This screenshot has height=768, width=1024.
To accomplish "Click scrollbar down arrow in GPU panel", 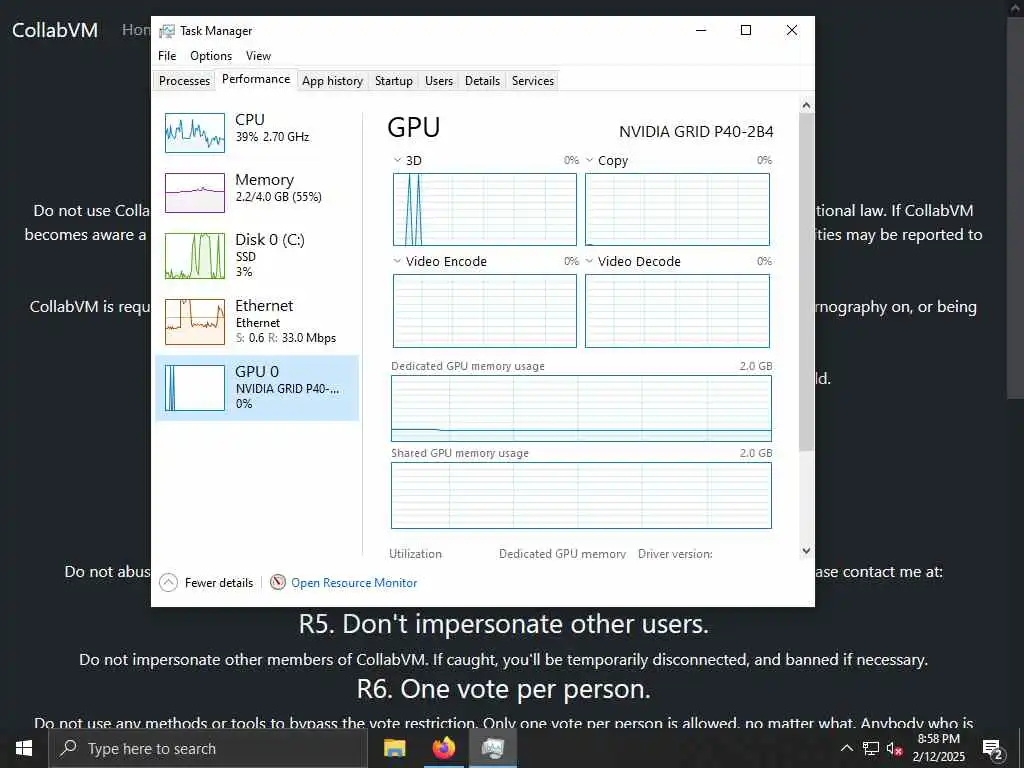I will point(806,551).
